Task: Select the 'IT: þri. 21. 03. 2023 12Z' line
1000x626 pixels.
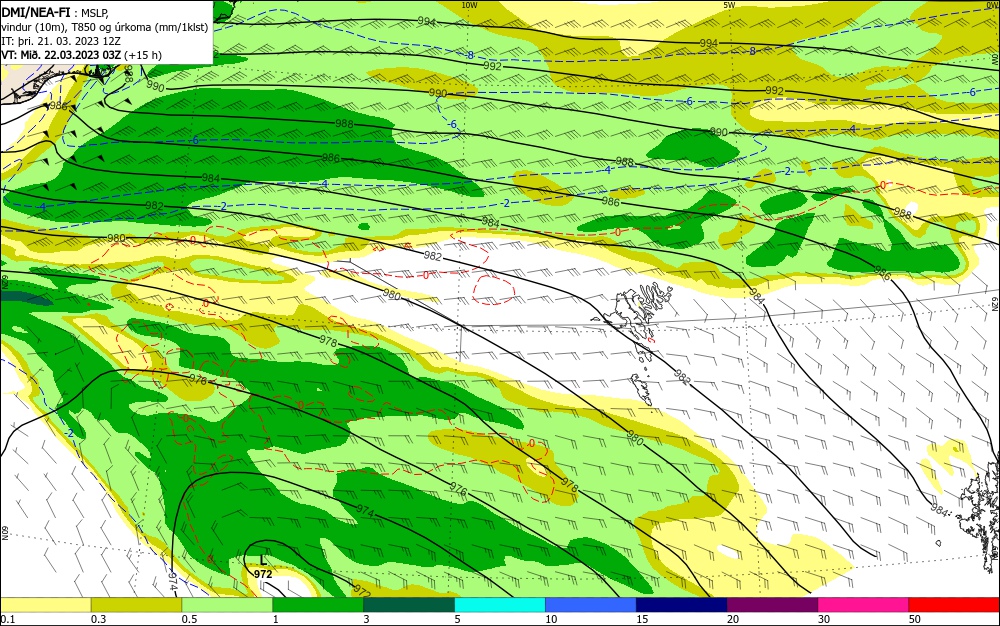Action: (x=61, y=41)
